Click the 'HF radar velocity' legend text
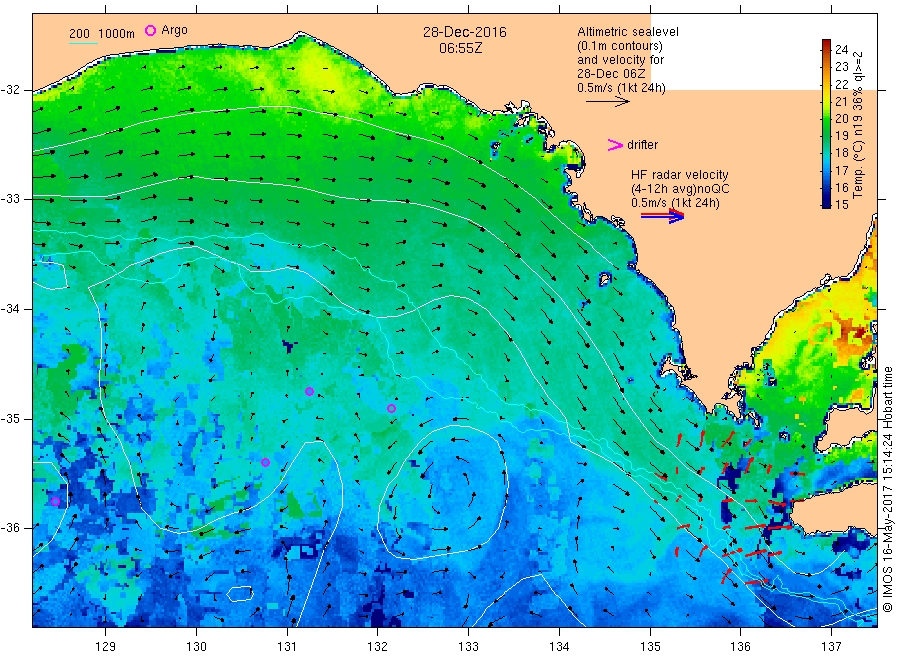The image size is (900, 660). [680, 174]
